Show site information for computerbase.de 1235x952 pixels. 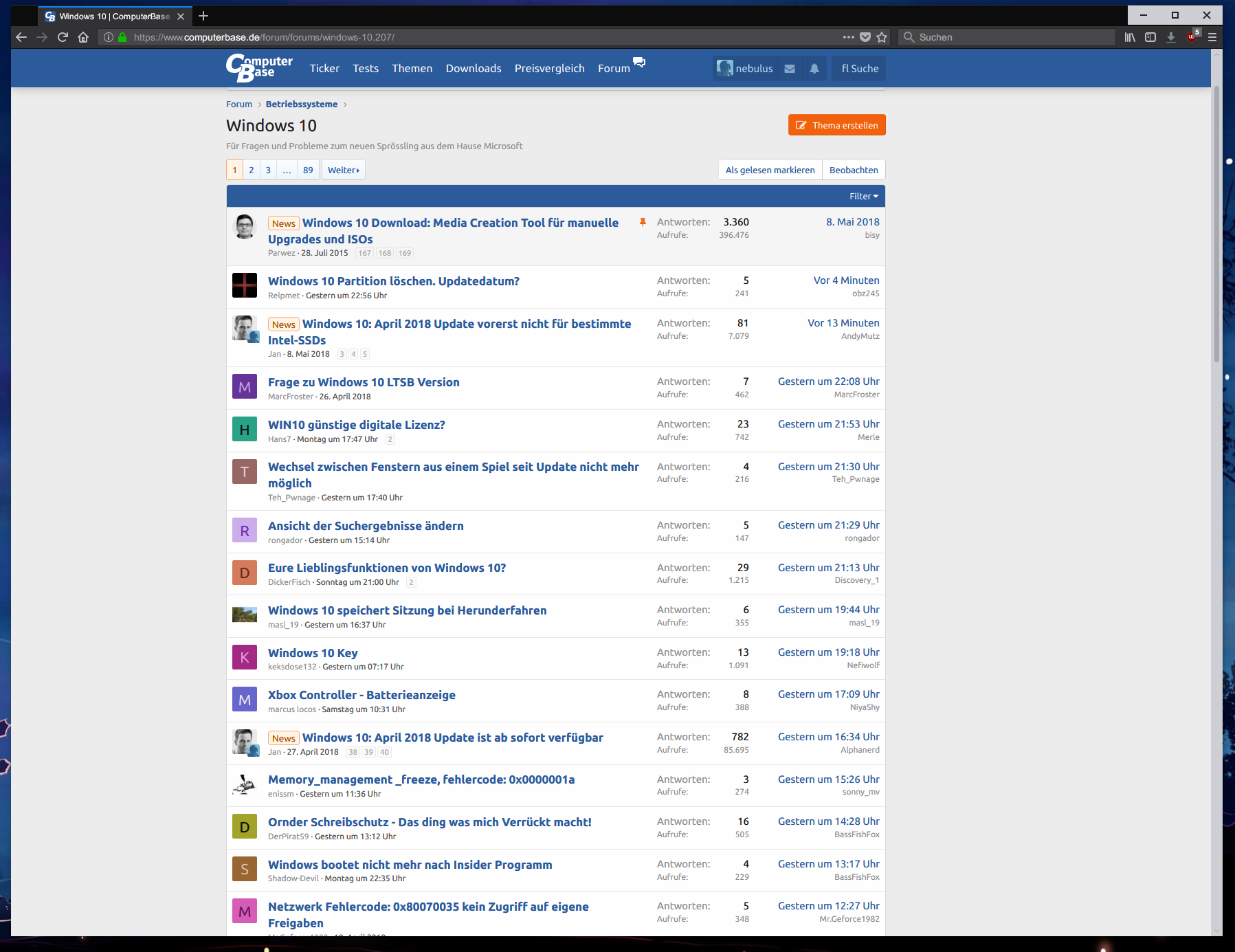[x=109, y=37]
